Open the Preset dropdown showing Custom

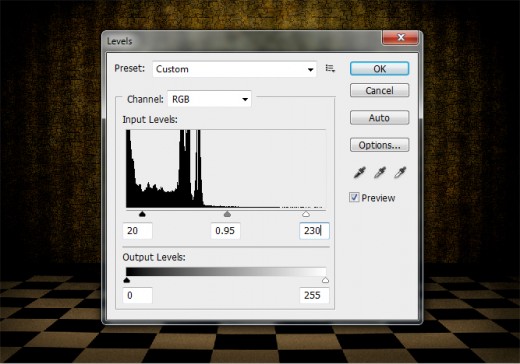tap(234, 69)
